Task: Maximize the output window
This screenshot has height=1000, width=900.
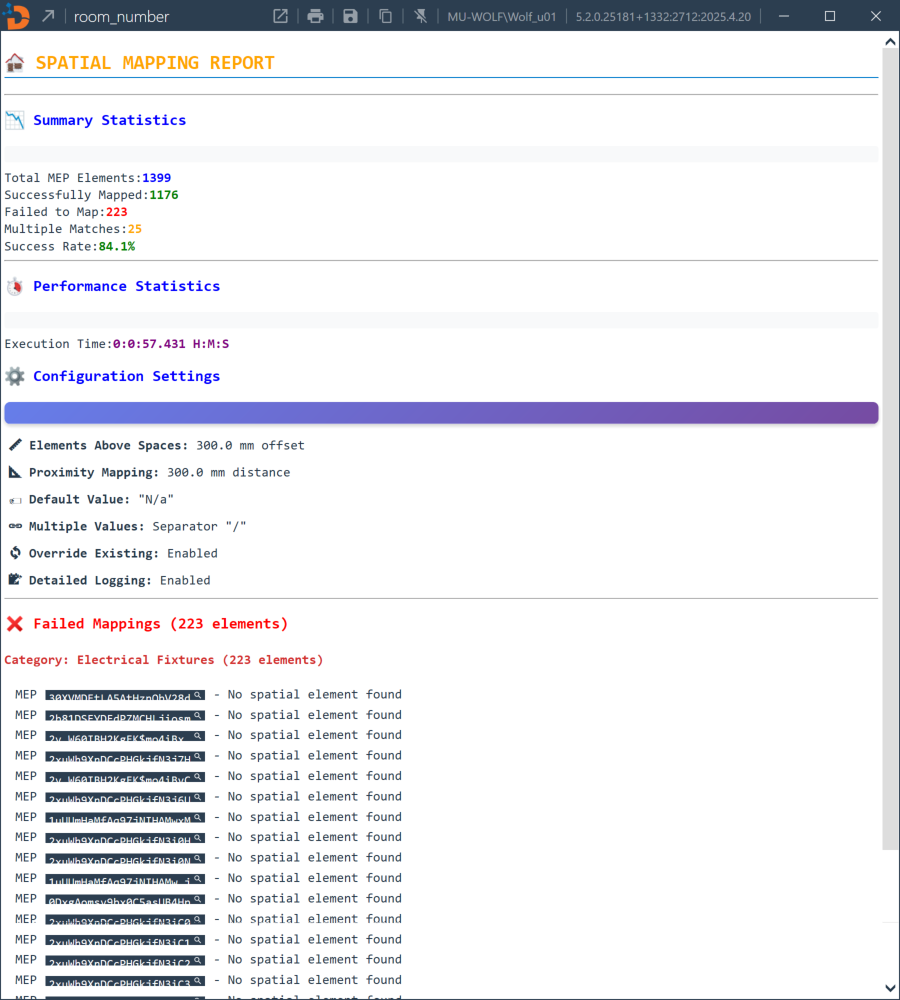Action: [830, 16]
